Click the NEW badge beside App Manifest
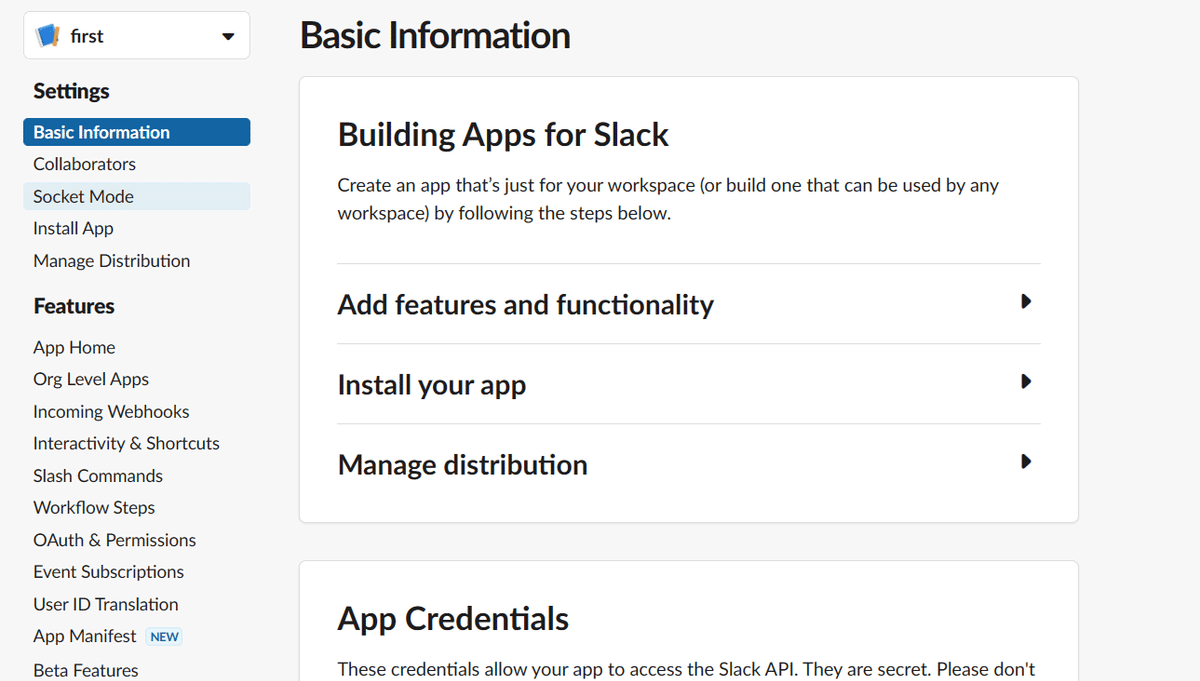 click(164, 636)
